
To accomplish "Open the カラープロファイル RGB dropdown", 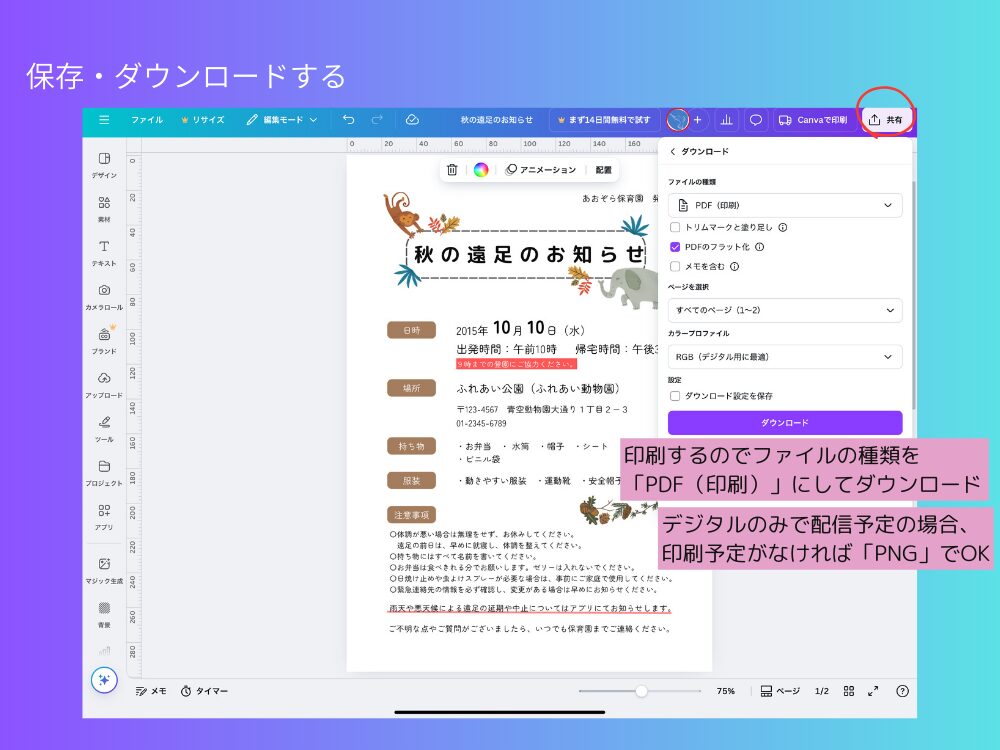I will click(784, 357).
